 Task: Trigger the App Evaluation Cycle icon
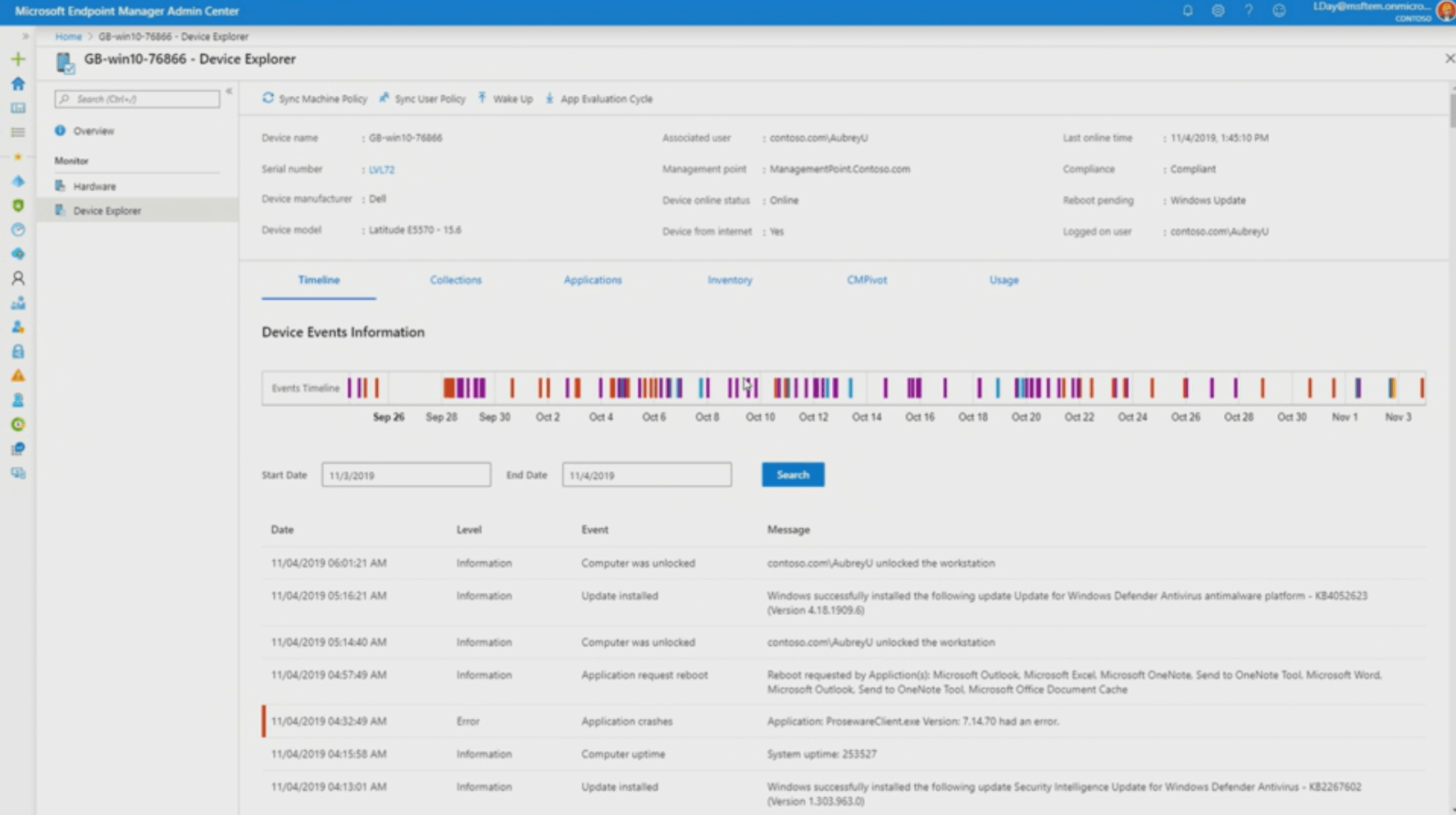(549, 98)
